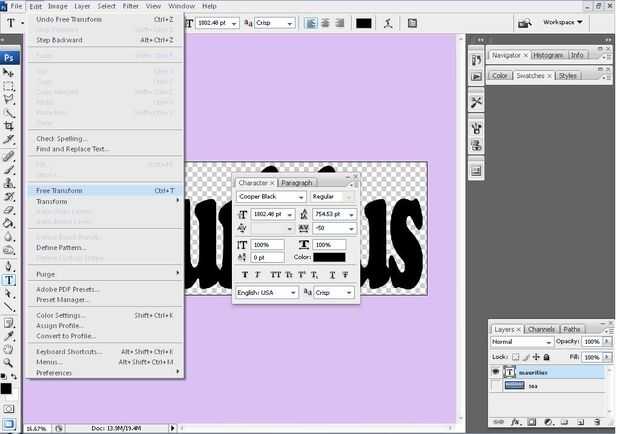The image size is (620, 434).
Task: Select the Clone Stamp tool
Action: click(8, 183)
